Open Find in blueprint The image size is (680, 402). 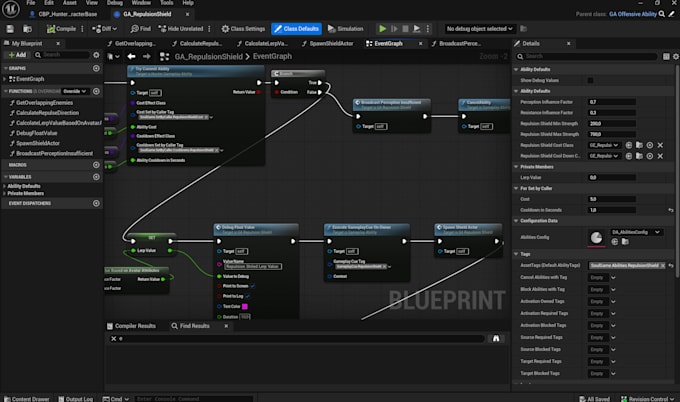[x=141, y=29]
